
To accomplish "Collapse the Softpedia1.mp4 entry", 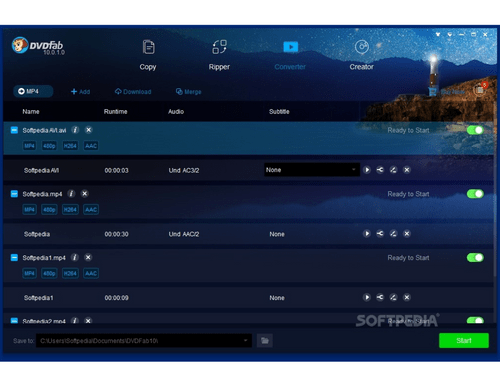I will tap(14, 257).
